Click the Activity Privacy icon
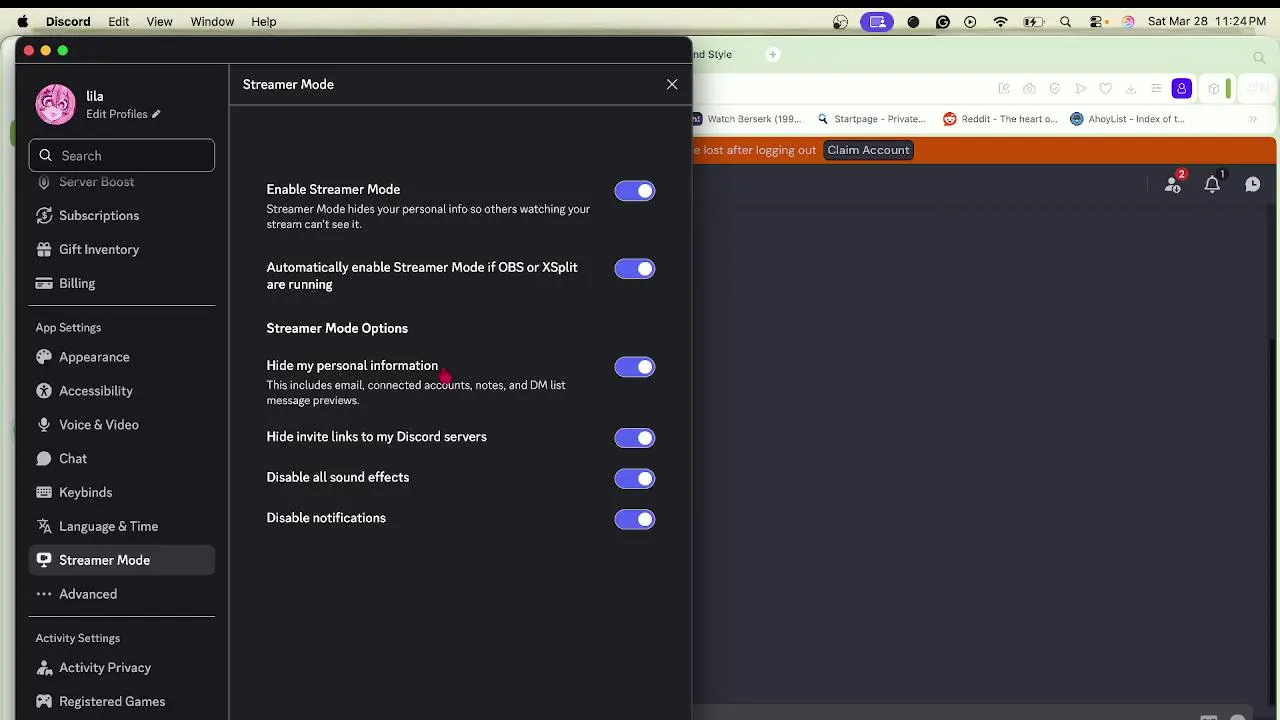This screenshot has width=1280, height=720. pyautogui.click(x=44, y=668)
